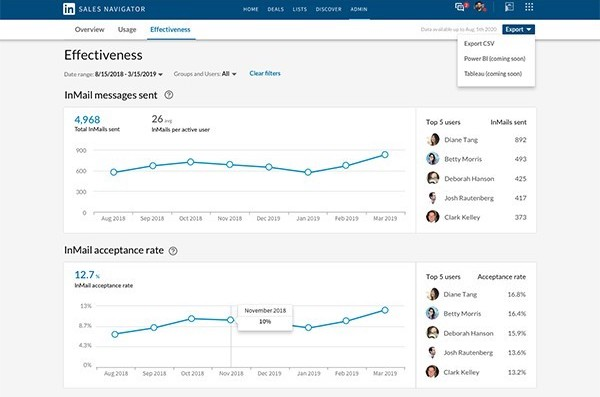Click Mar 2019 data point in acceptance rate chart
Image resolution: width=600 pixels, height=397 pixels.
tap(385, 310)
